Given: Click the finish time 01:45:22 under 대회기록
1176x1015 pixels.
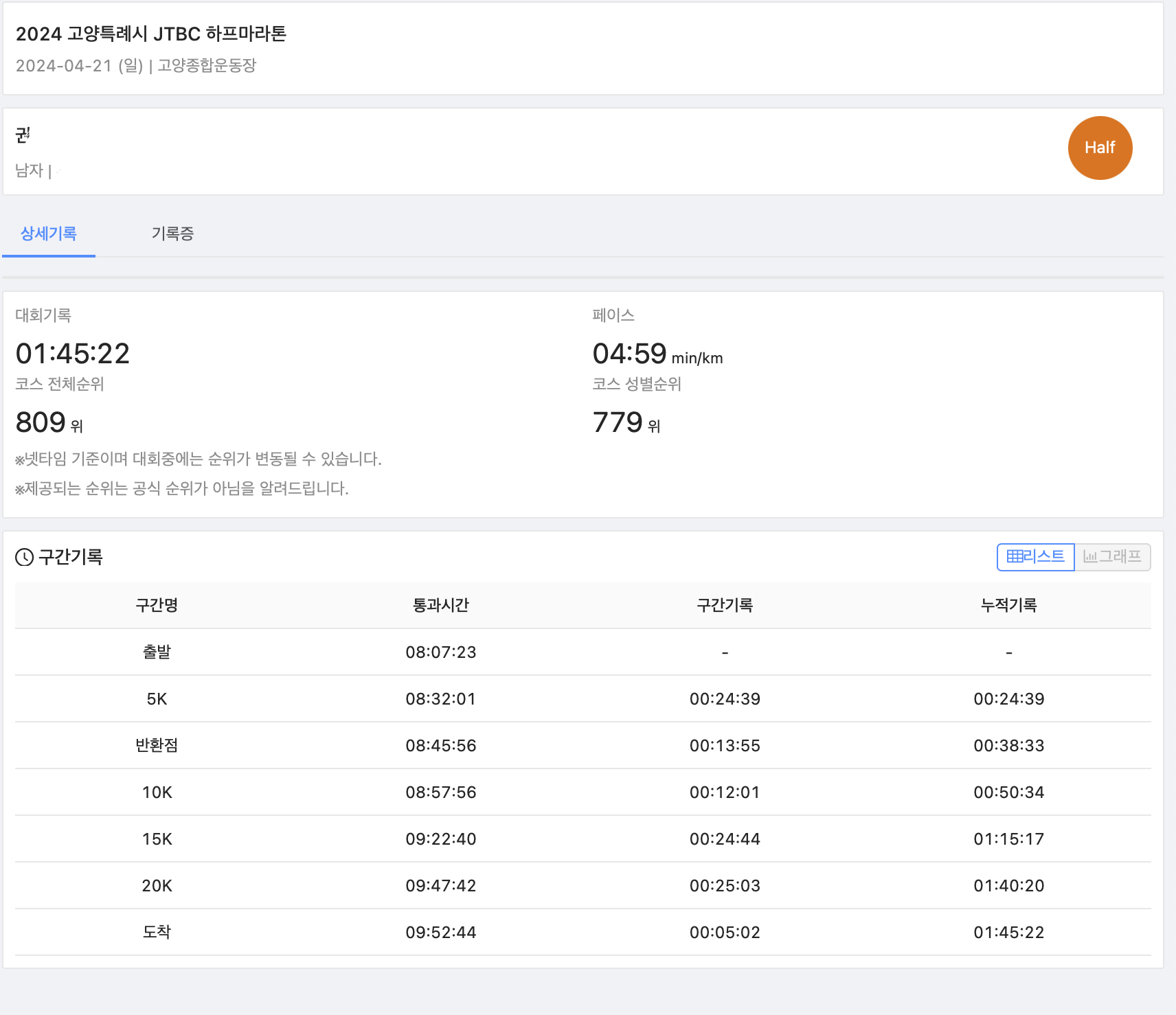Looking at the screenshot, I should tap(73, 354).
